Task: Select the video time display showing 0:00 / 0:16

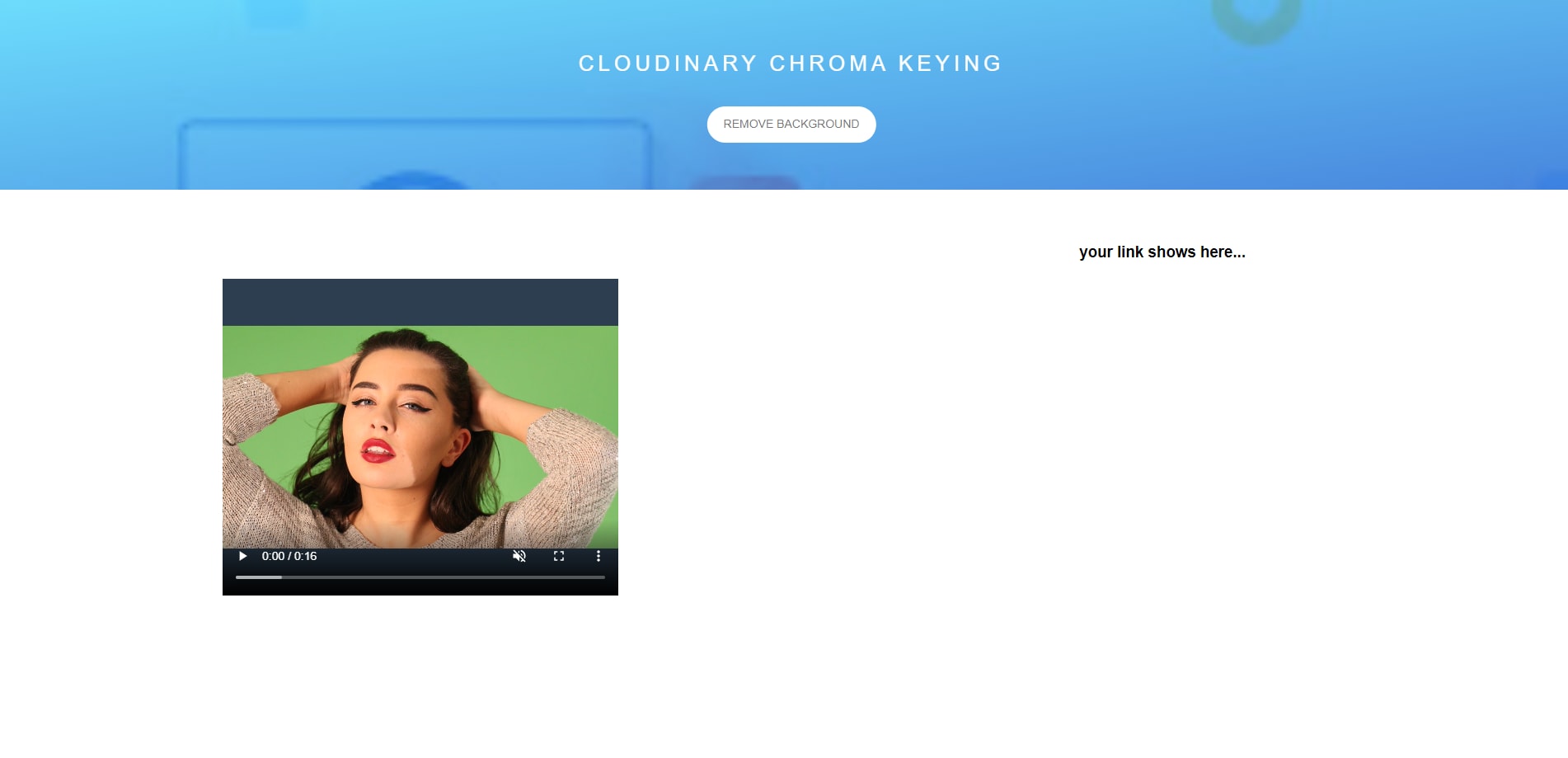Action: [x=289, y=556]
